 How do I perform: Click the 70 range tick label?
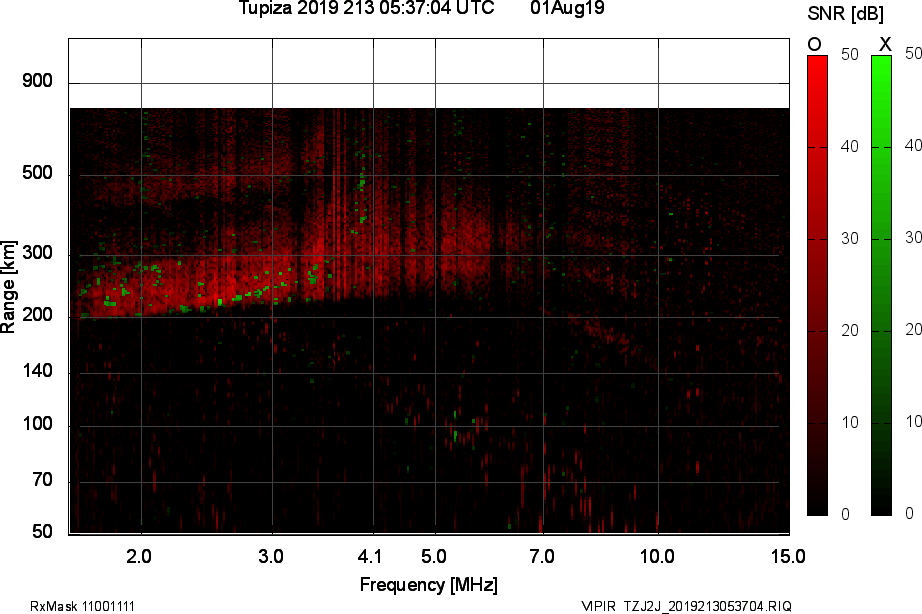pyautogui.click(x=42, y=480)
